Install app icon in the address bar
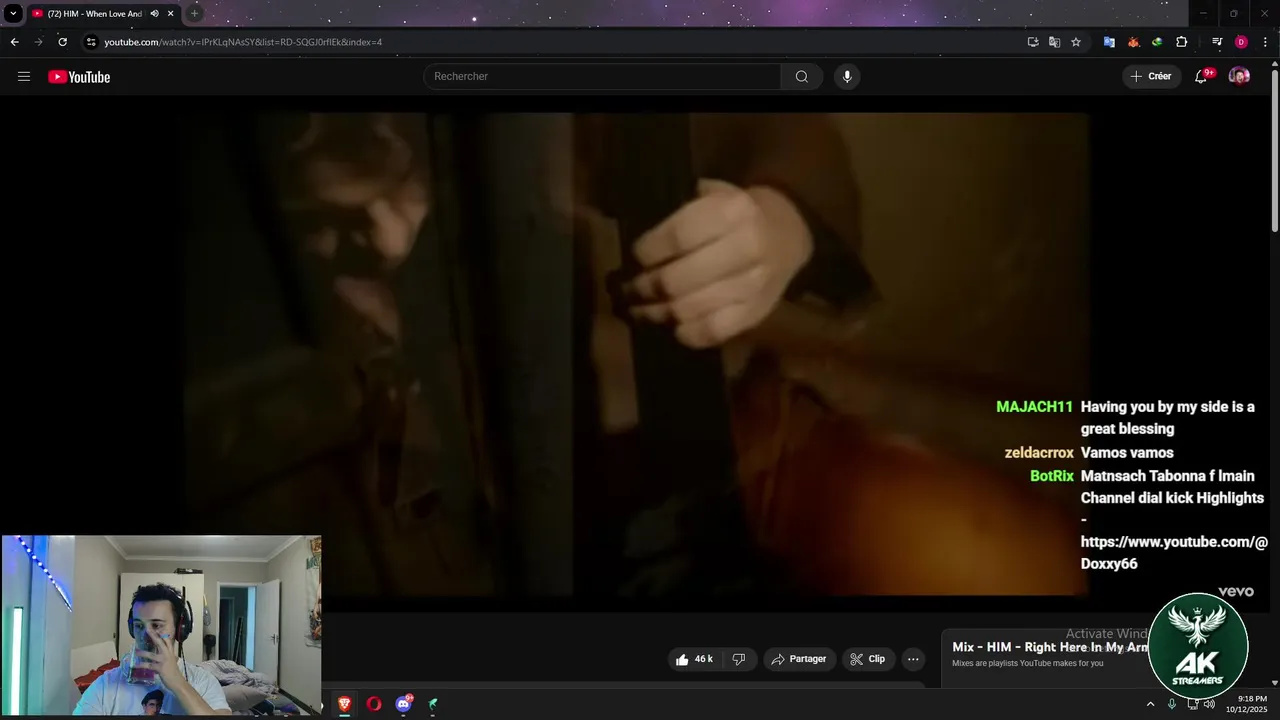Image resolution: width=1280 pixels, height=720 pixels. click(1033, 42)
